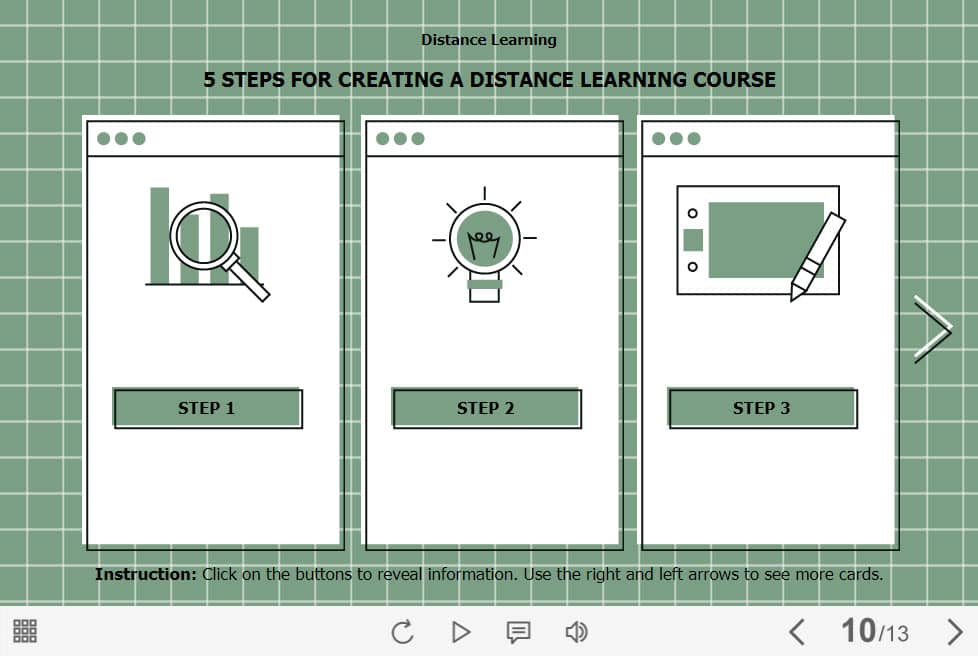The width and height of the screenshot is (978, 656).
Task: Click the replay slide icon
Action: (402, 631)
